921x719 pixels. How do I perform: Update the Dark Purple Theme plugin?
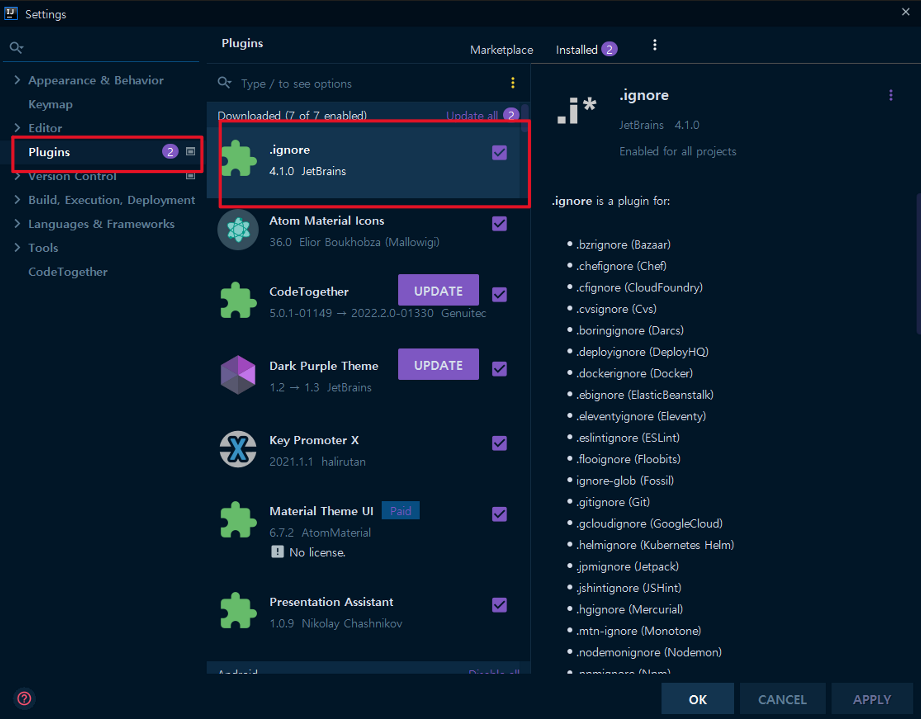coord(438,365)
